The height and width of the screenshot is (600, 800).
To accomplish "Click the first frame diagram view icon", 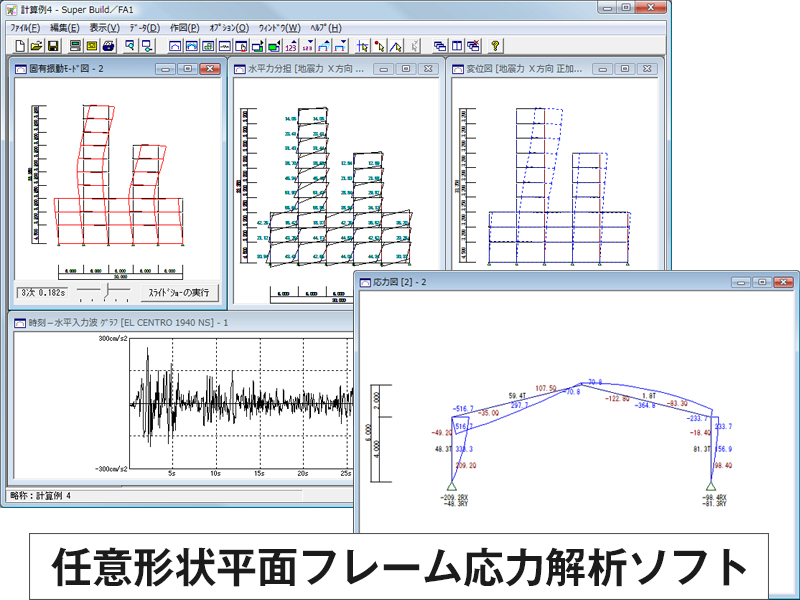I will 175,46.
